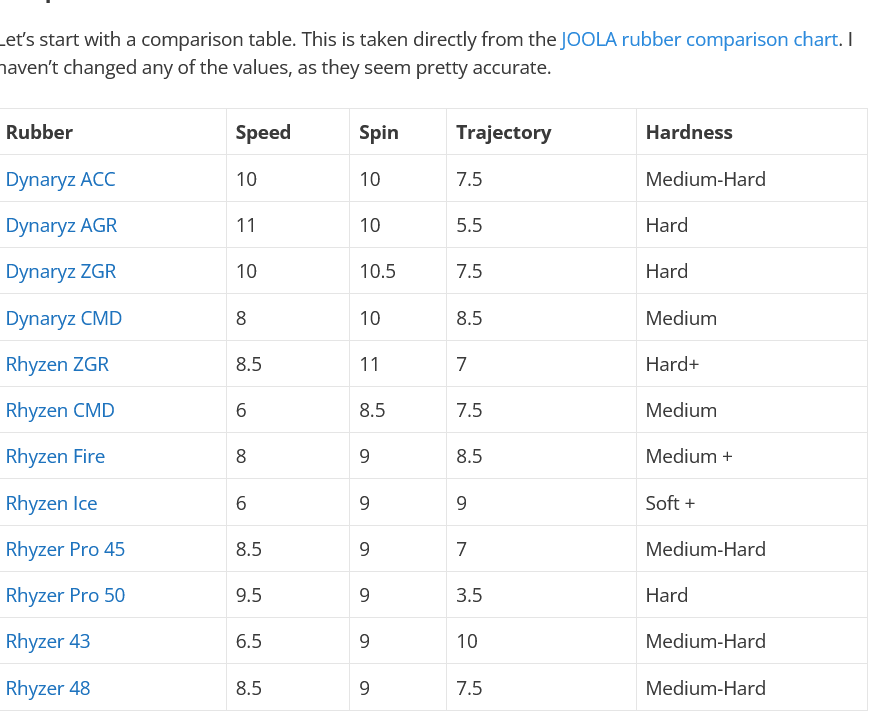Select the Spin column header
This screenshot has width=869, height=718.
point(379,132)
